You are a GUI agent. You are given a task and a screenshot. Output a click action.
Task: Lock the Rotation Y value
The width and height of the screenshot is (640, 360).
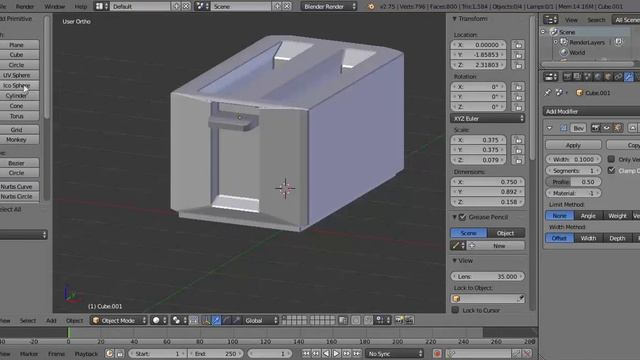coord(518,97)
